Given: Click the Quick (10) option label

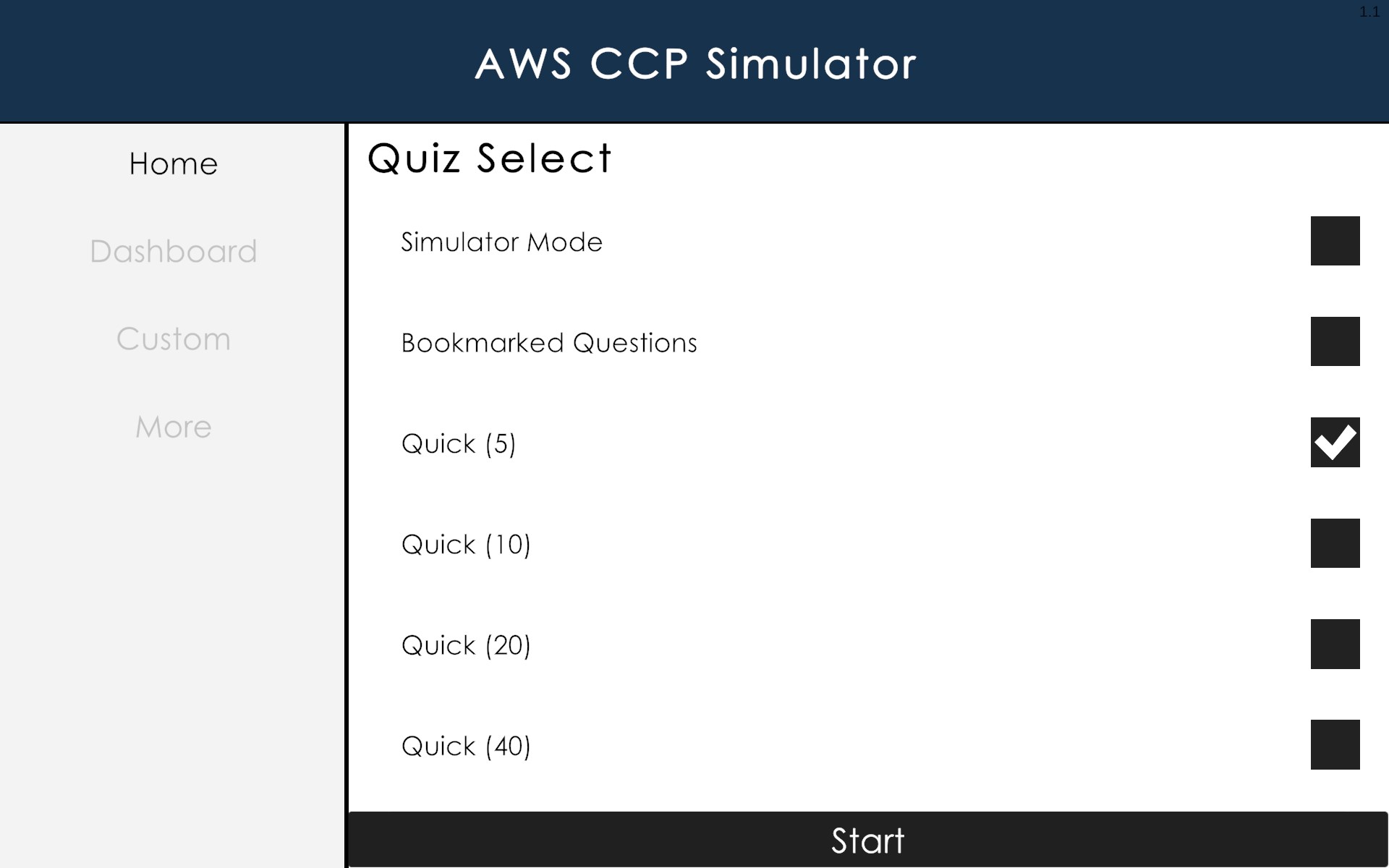Looking at the screenshot, I should 466,545.
